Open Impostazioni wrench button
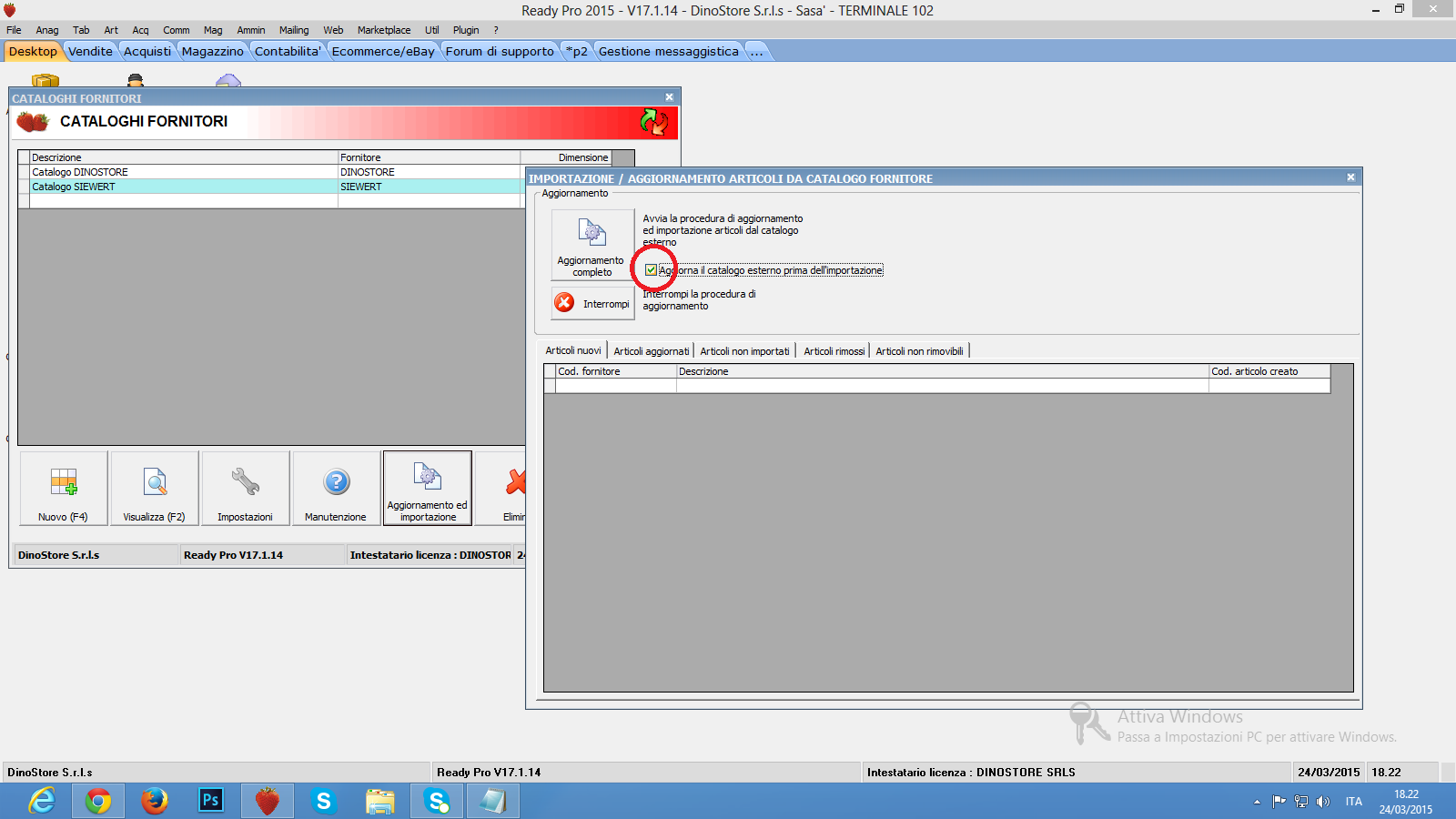The height and width of the screenshot is (819, 1456). click(246, 489)
